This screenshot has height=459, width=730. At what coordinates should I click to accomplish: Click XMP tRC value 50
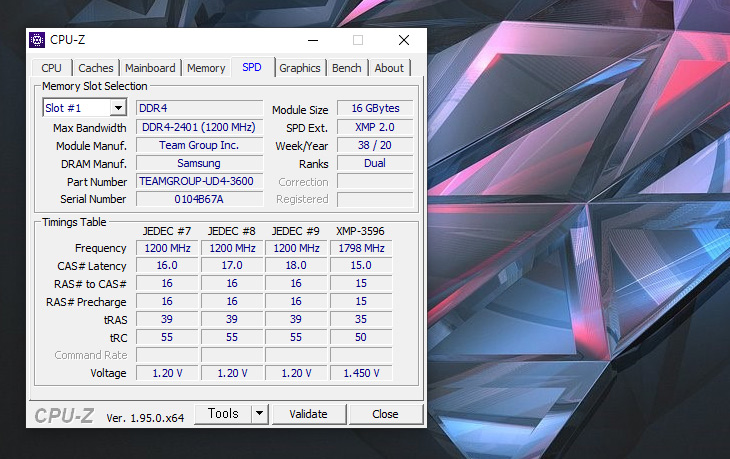361,338
